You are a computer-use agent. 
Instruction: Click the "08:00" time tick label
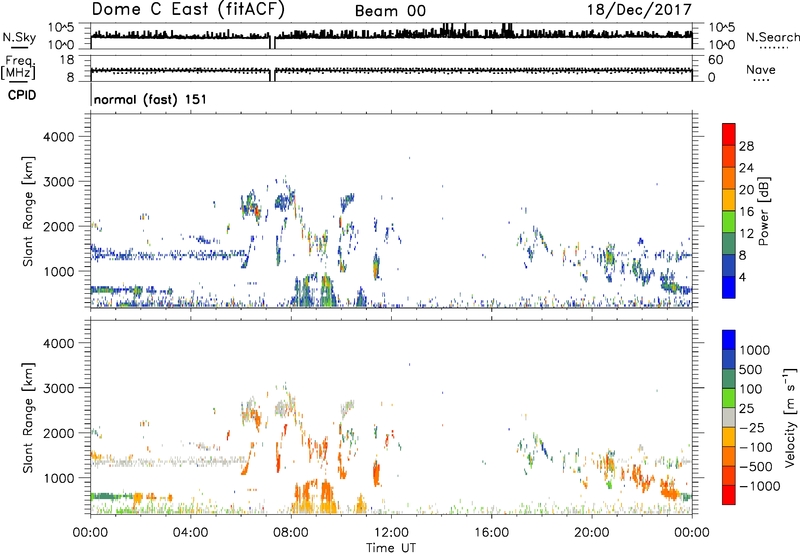(x=291, y=532)
